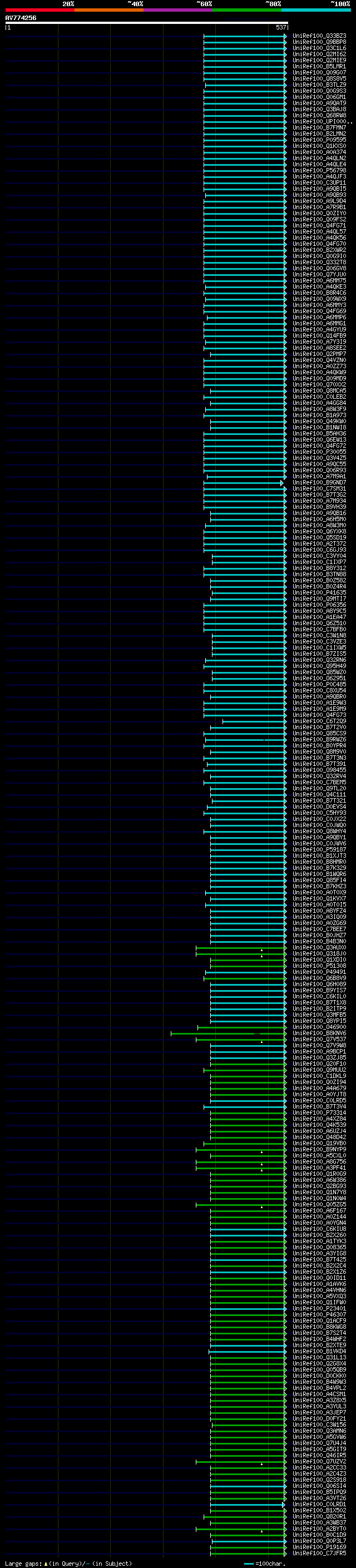The height and width of the screenshot is (1568, 356).
Task: Select hit label UniRef100_A7R9B1
Action: click(x=319, y=207)
